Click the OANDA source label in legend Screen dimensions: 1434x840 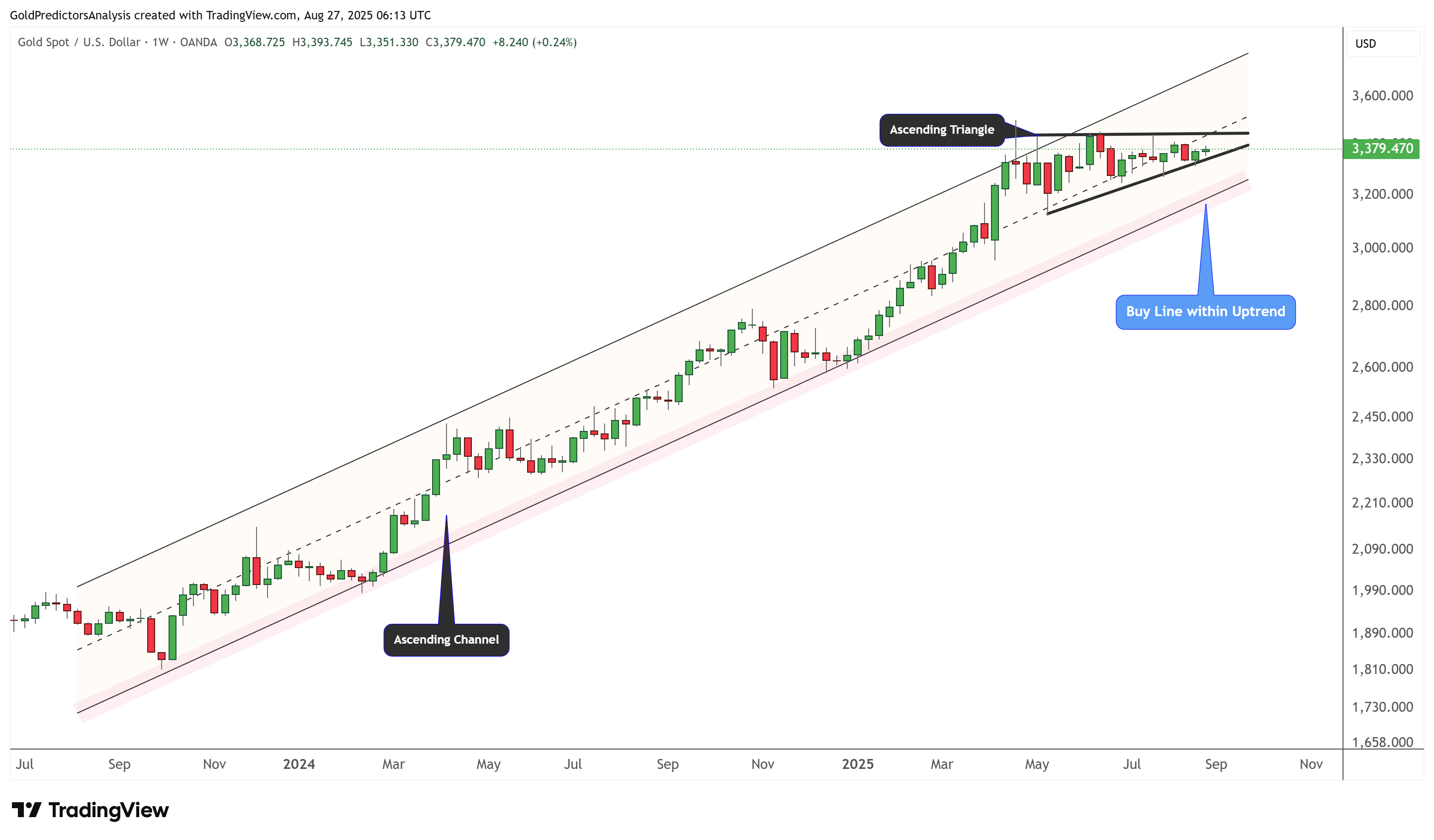(x=198, y=42)
